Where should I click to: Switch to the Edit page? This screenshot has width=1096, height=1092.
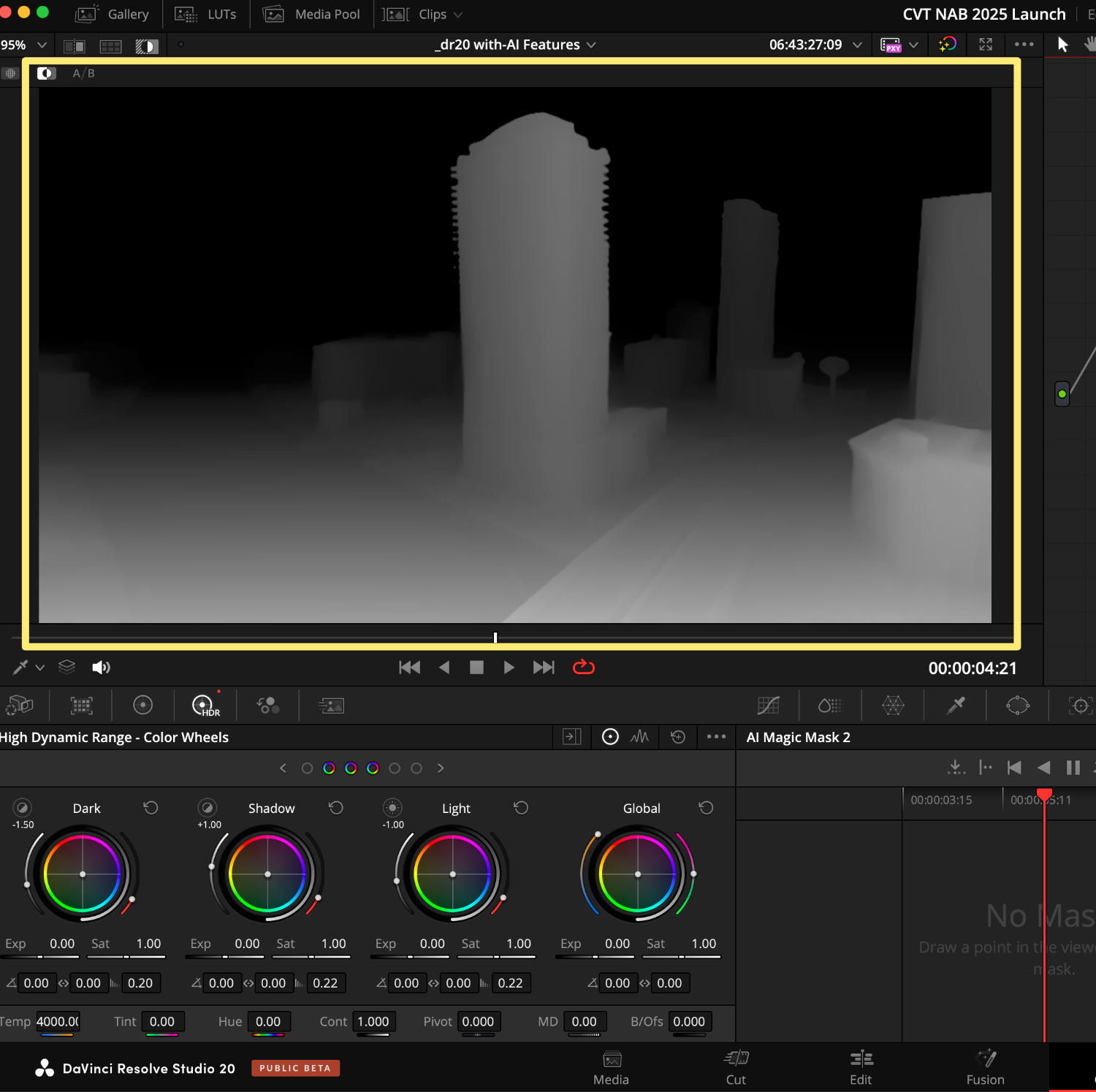861,1067
